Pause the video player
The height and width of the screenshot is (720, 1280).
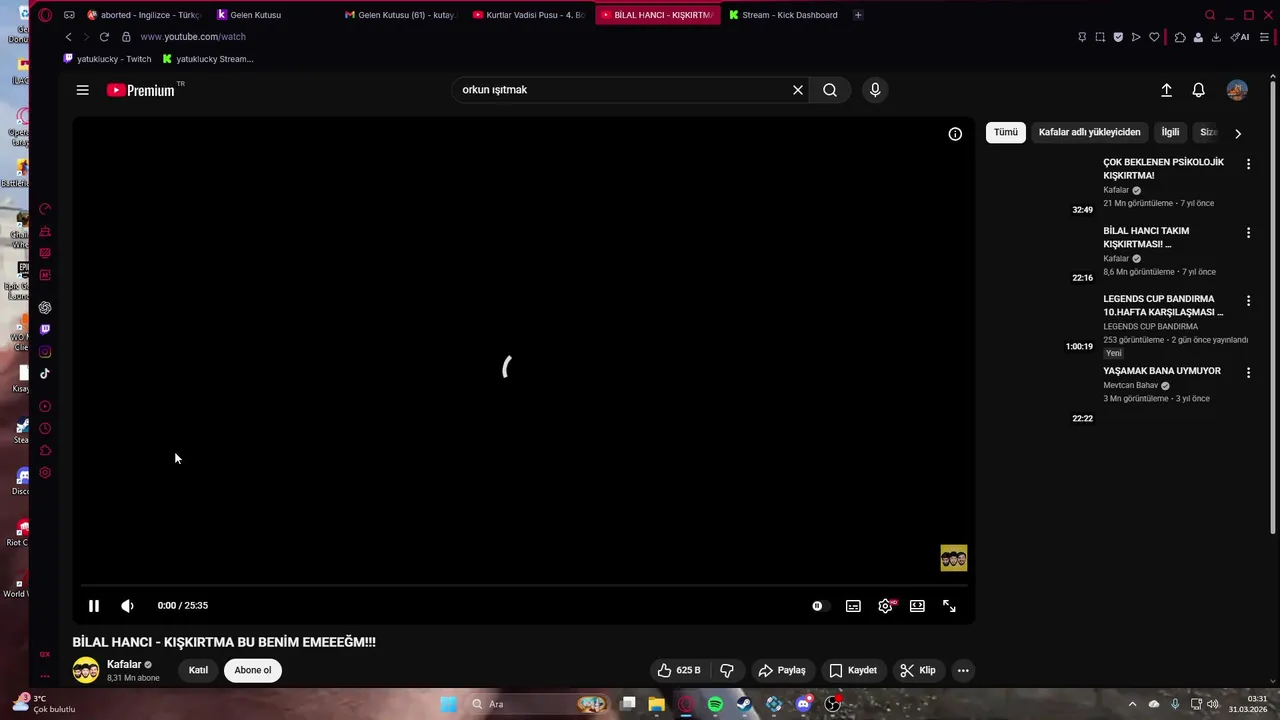point(94,606)
